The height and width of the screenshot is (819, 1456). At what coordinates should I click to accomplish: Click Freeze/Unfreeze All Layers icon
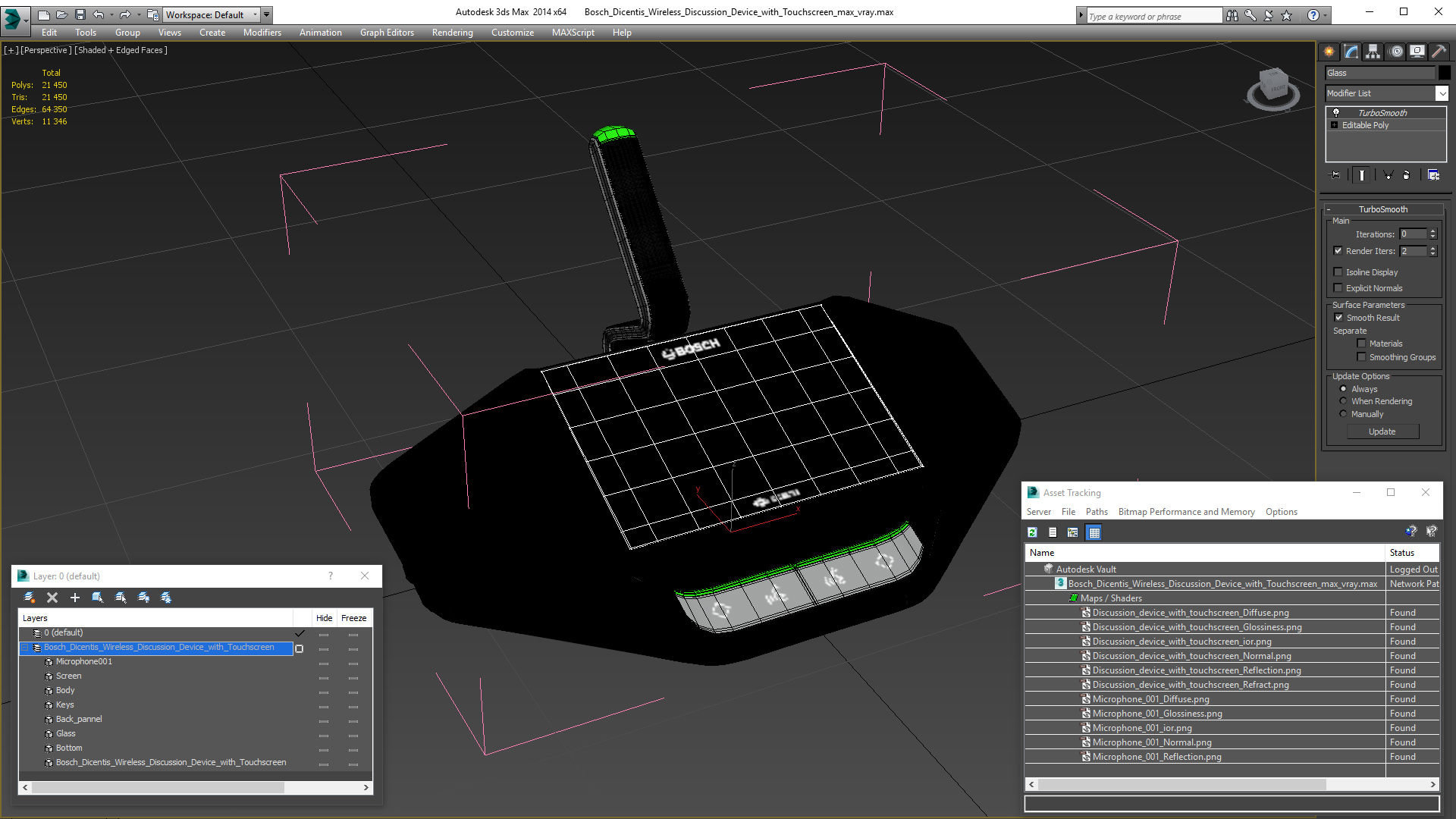166,598
